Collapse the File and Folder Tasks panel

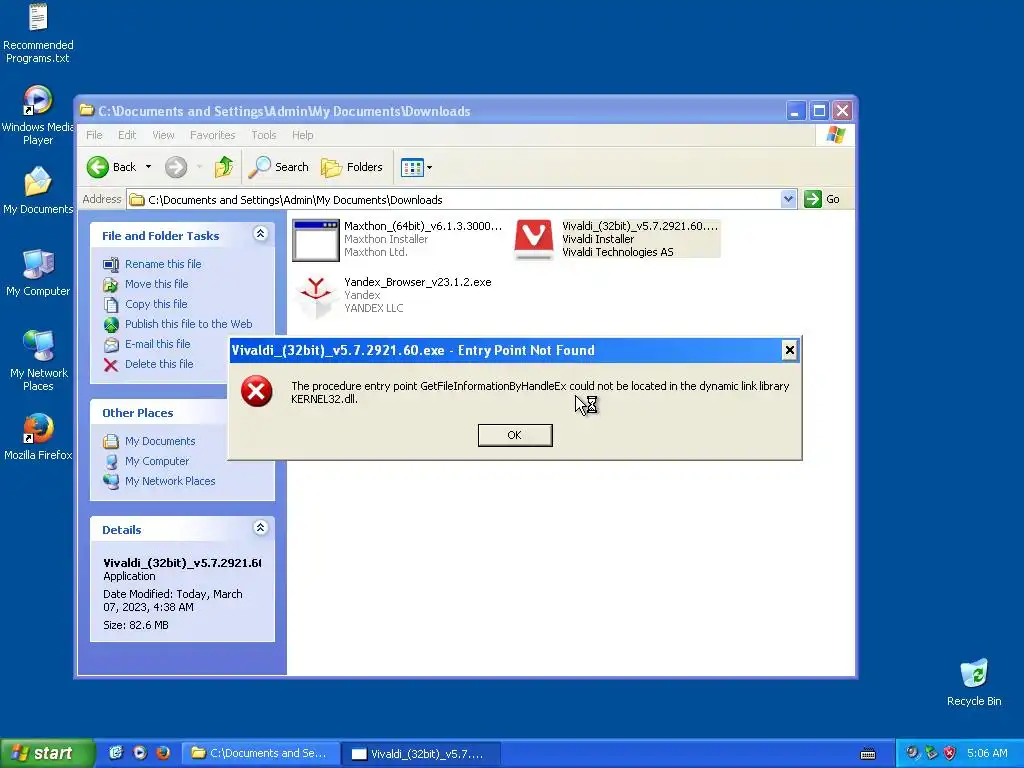260,234
